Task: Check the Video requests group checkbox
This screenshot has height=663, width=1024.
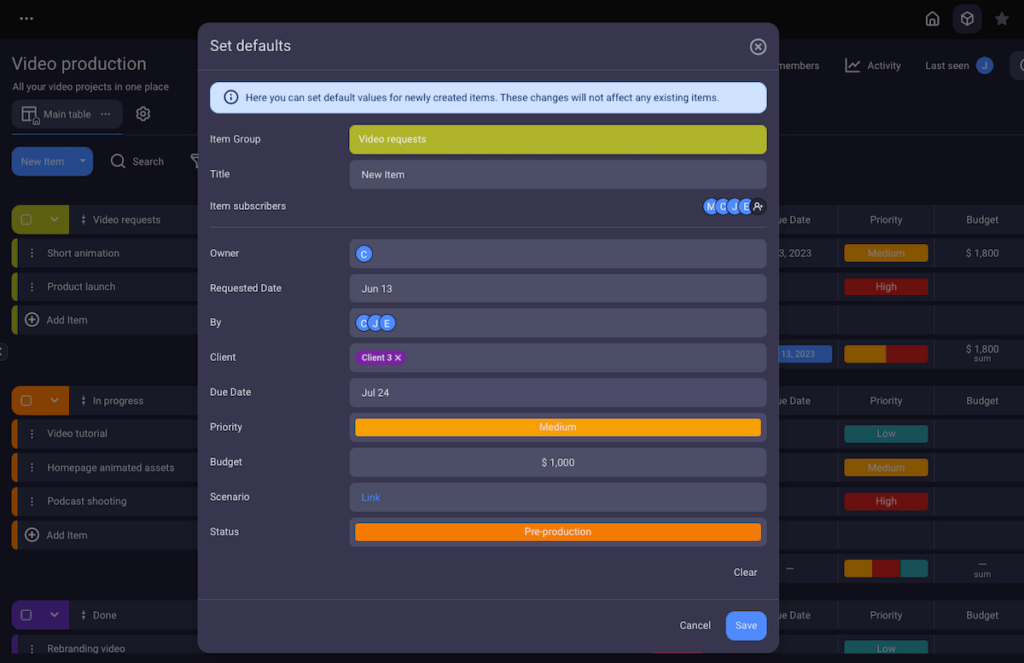Action: [27, 219]
